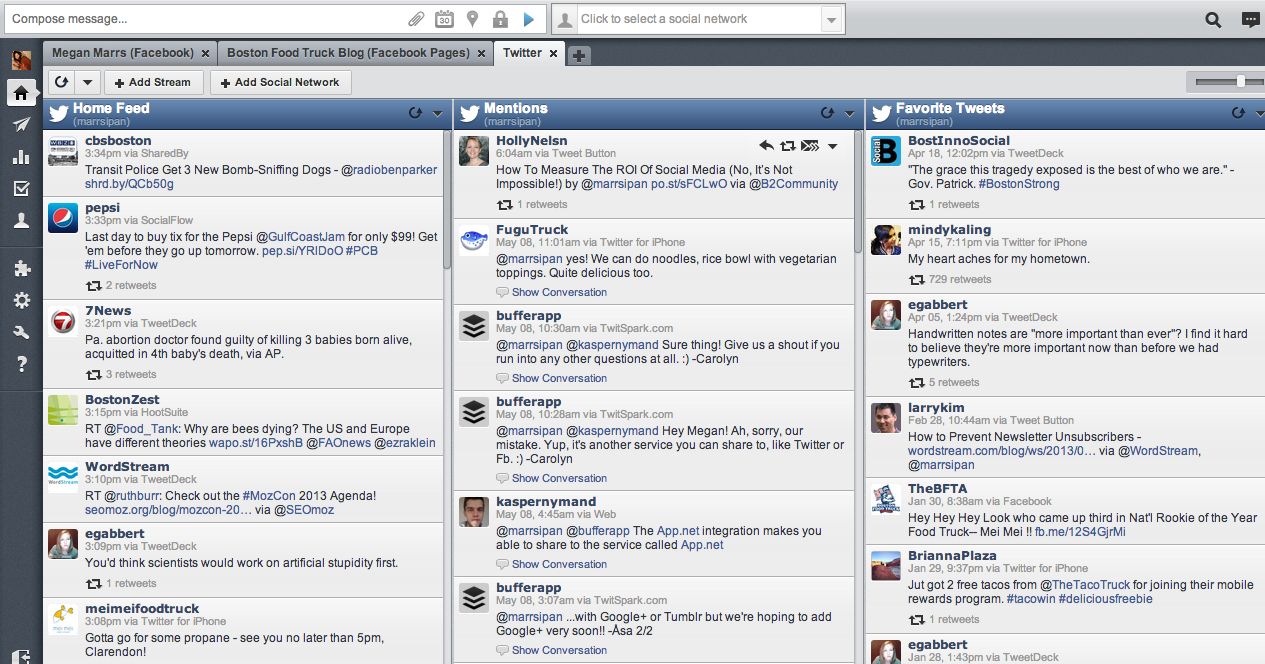Click into the Compose message field

[x=206, y=19]
